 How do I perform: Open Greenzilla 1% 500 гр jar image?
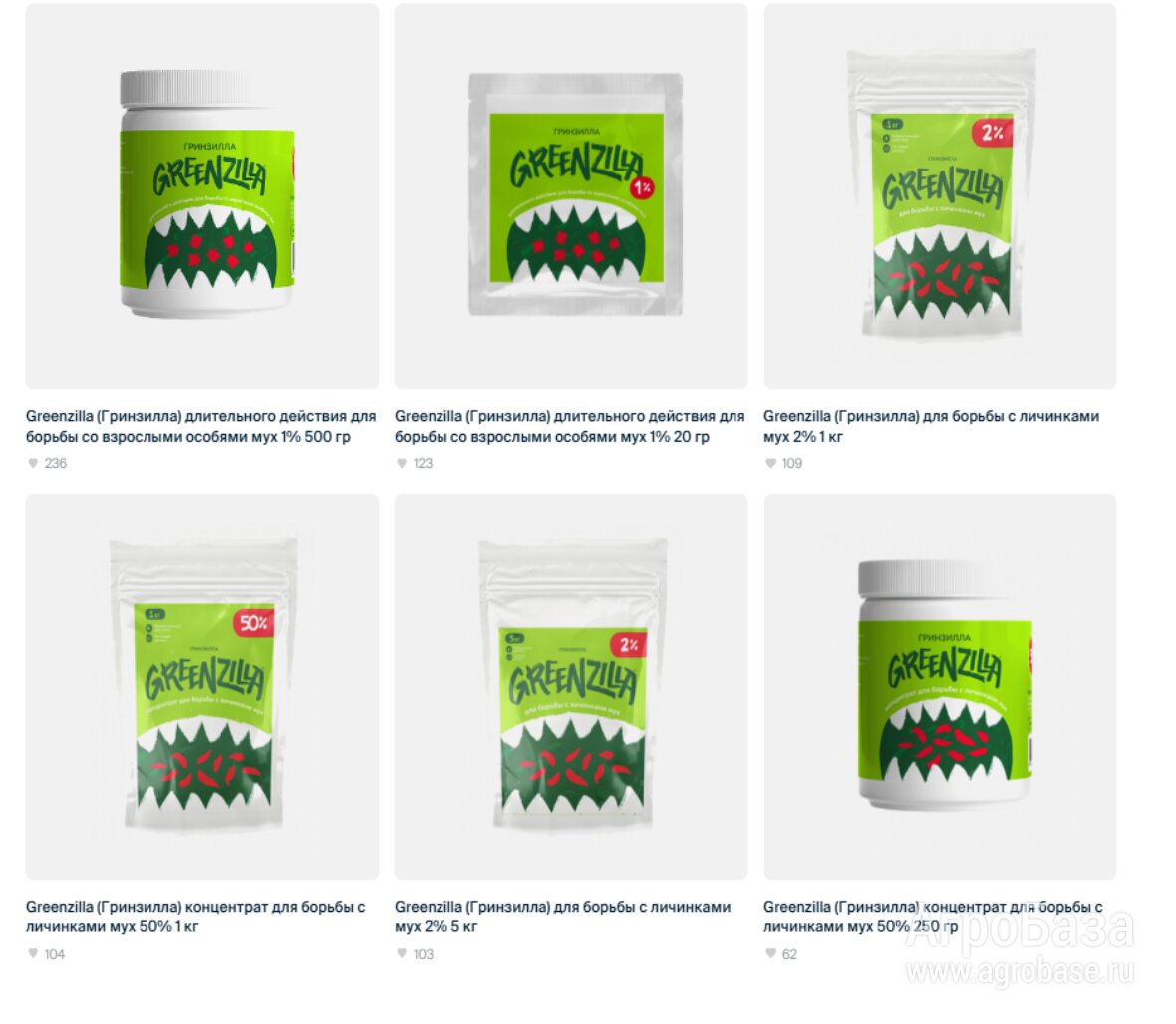click(x=202, y=196)
